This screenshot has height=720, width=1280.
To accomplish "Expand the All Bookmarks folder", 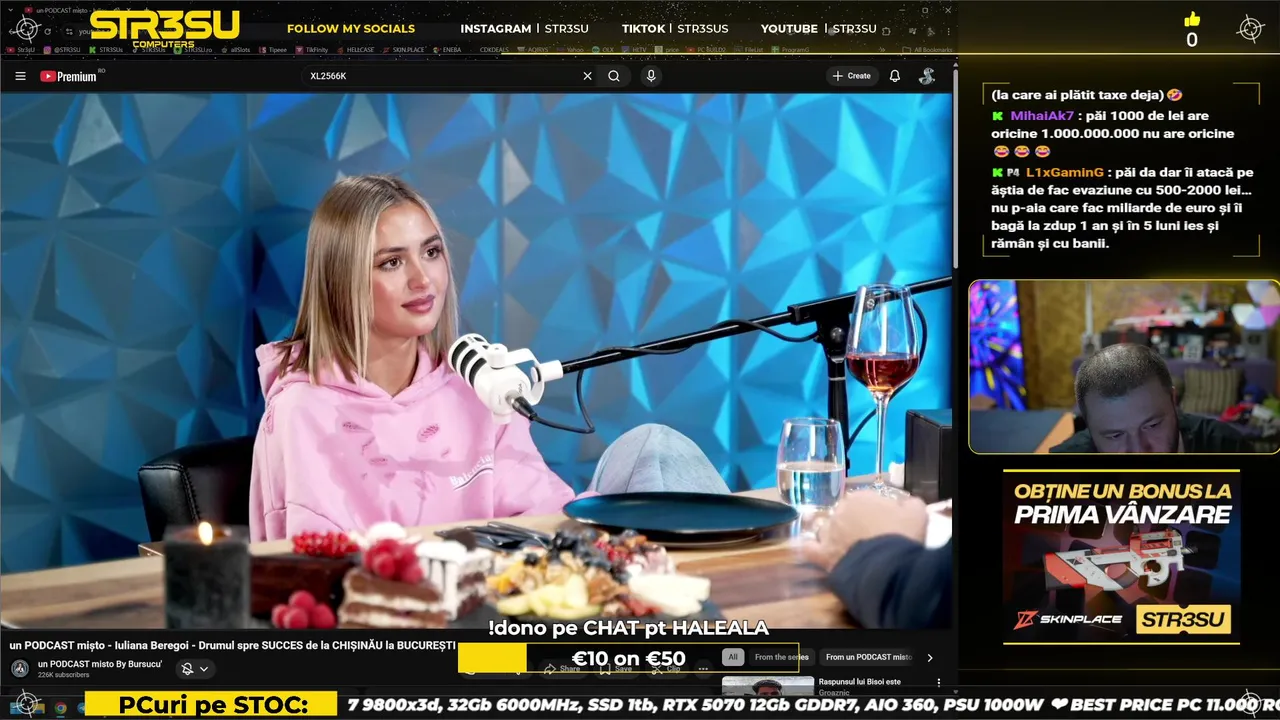I will pos(928,49).
